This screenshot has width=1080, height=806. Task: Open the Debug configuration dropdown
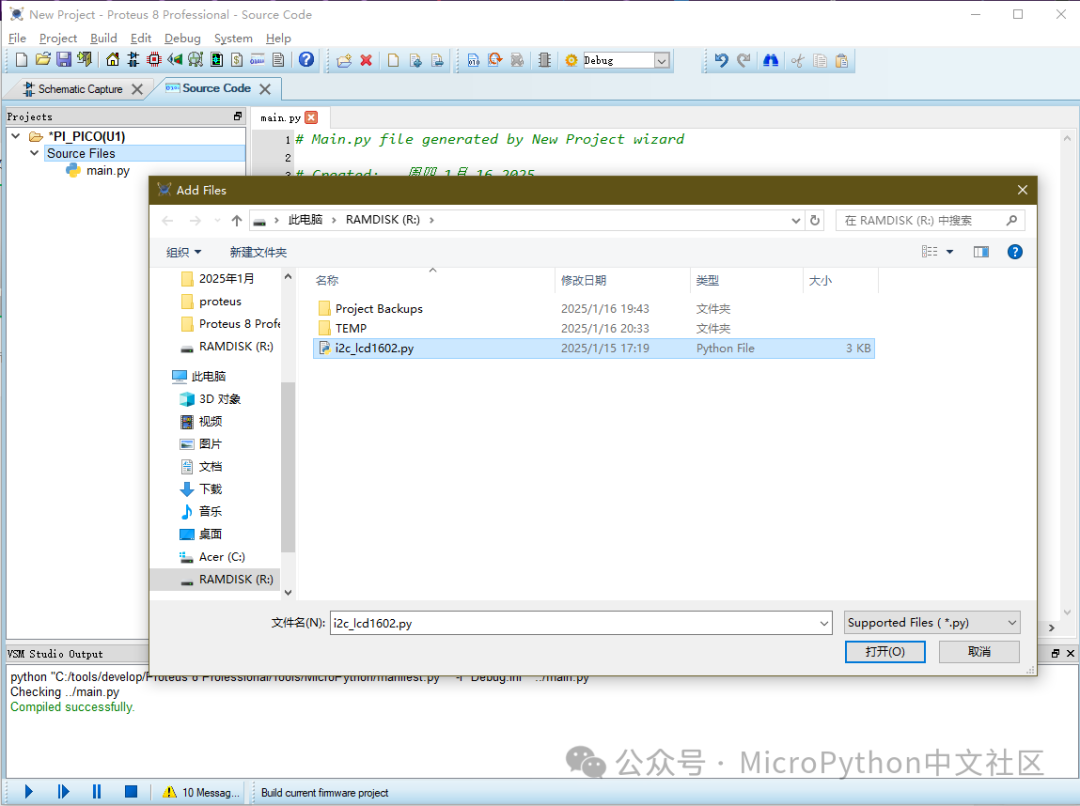[x=661, y=61]
